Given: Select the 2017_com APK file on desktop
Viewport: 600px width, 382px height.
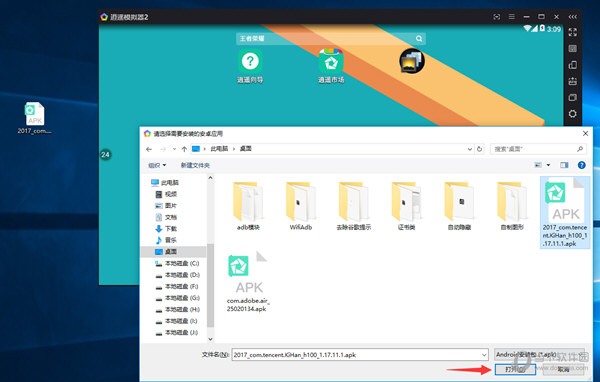Looking at the screenshot, I should [34, 118].
